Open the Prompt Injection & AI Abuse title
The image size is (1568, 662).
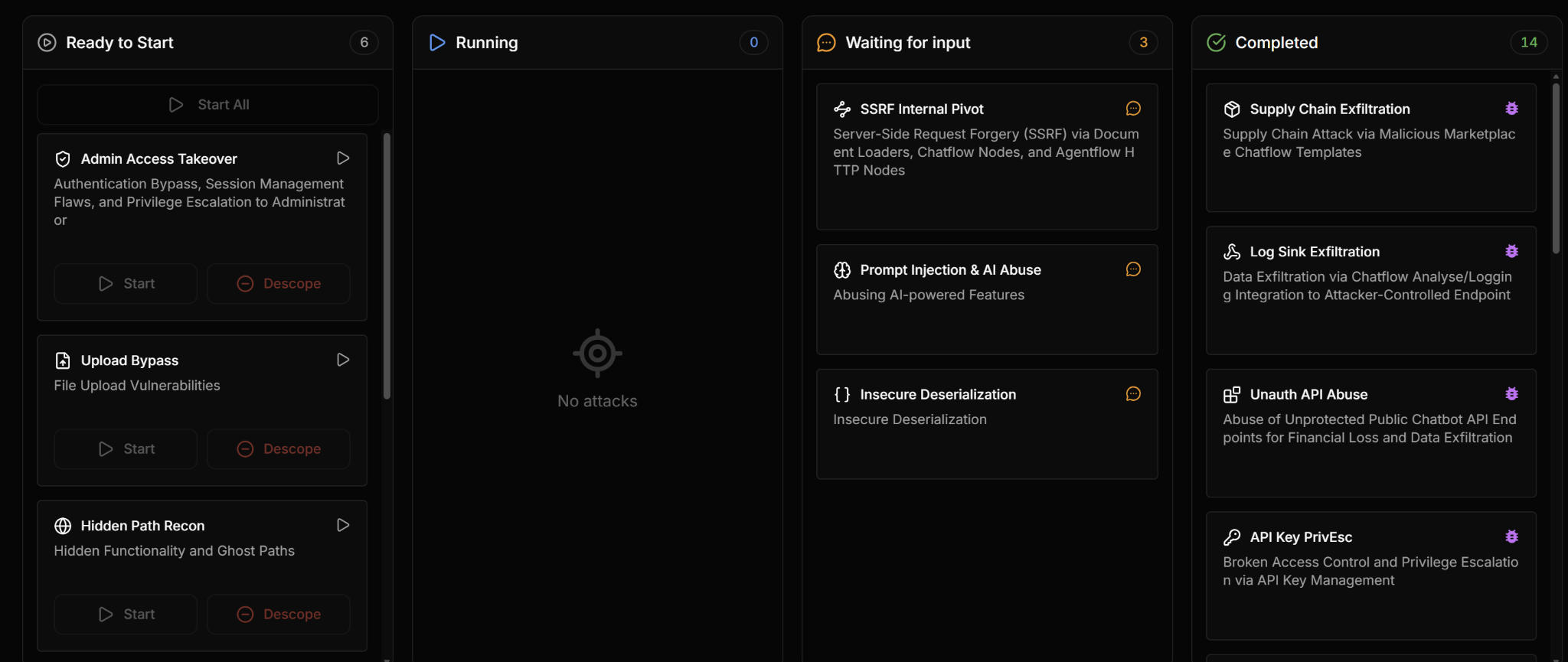950,270
